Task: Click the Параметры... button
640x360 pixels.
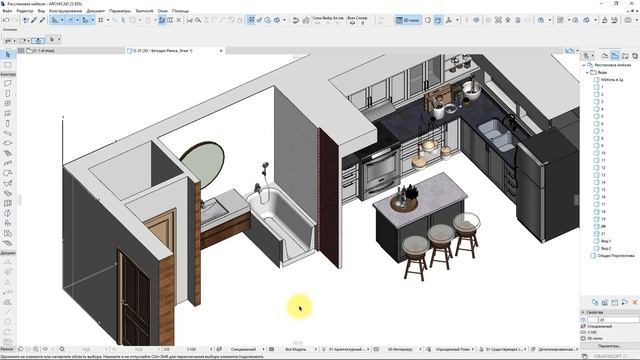Action: click(x=609, y=346)
